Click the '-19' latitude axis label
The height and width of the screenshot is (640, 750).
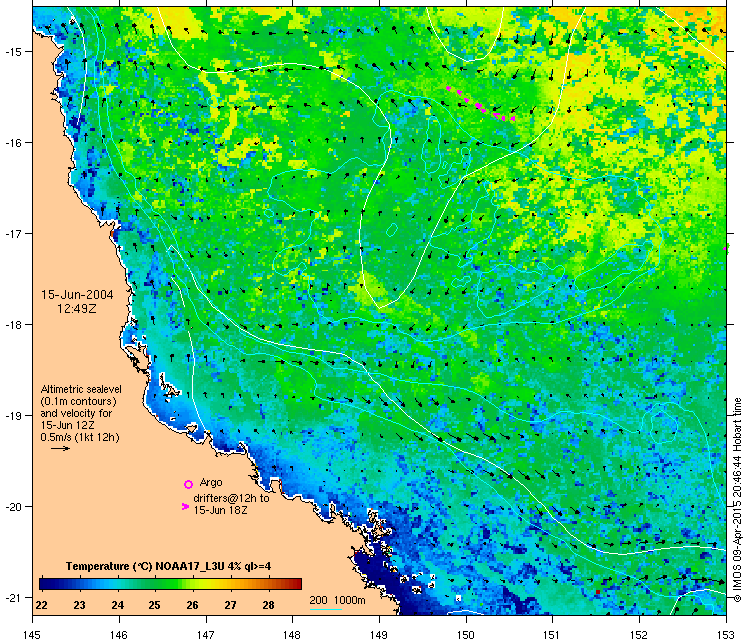[x=12, y=416]
